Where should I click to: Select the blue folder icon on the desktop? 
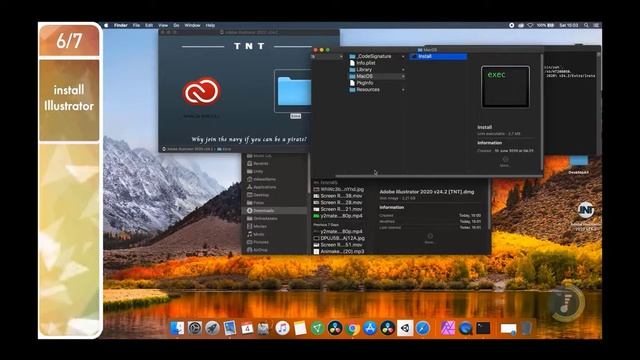click(x=579, y=160)
